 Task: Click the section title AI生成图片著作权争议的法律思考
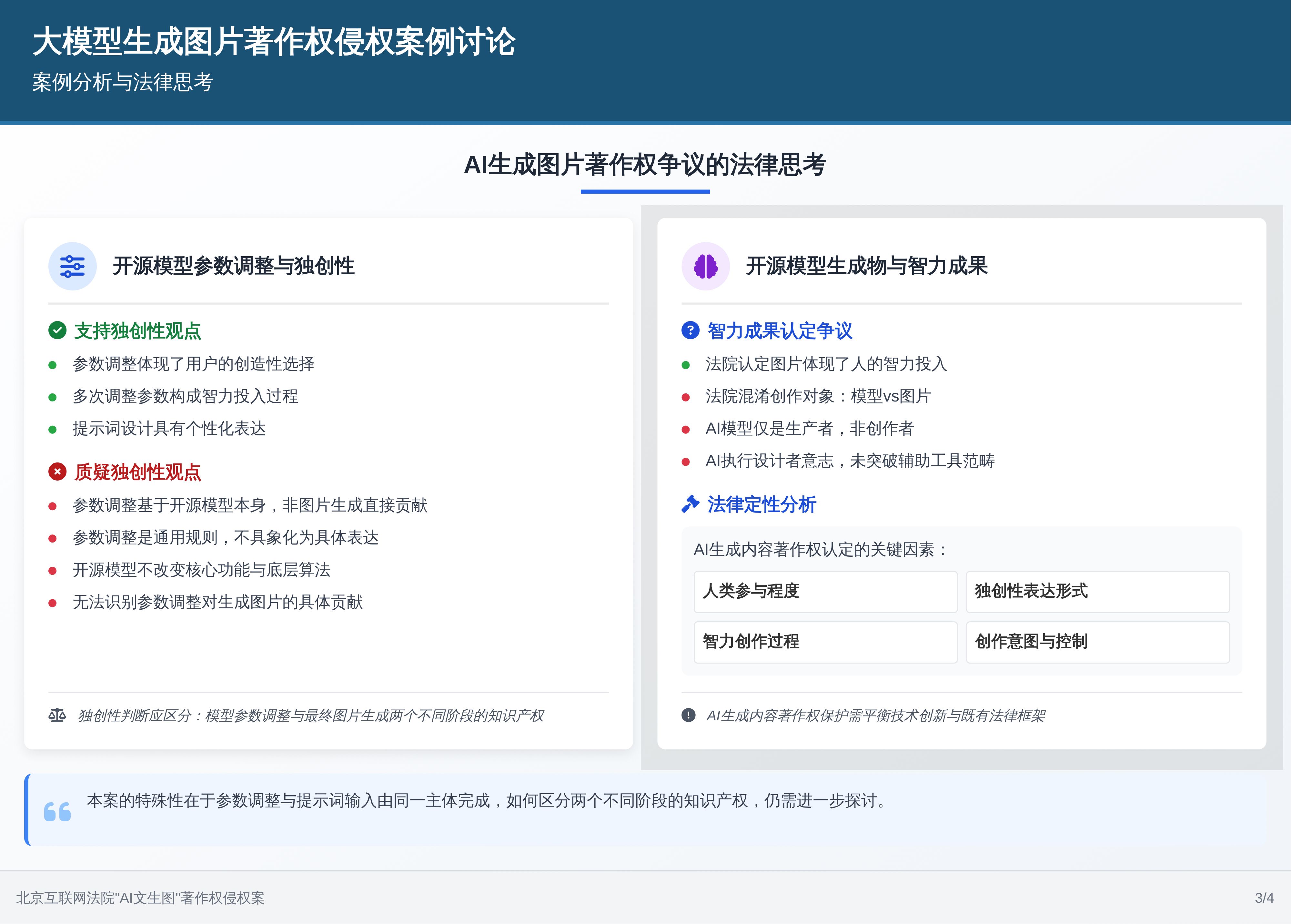point(645,165)
